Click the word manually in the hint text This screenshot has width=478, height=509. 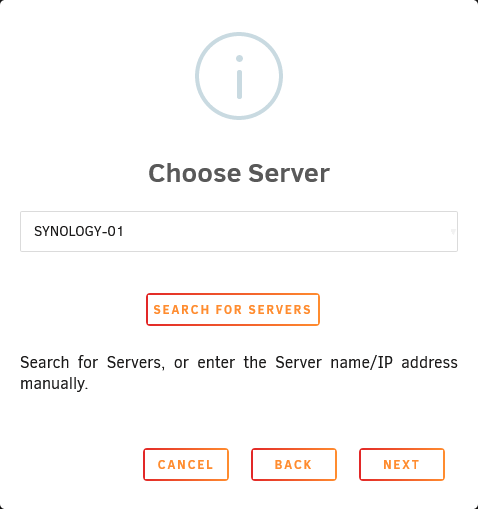click(54, 383)
